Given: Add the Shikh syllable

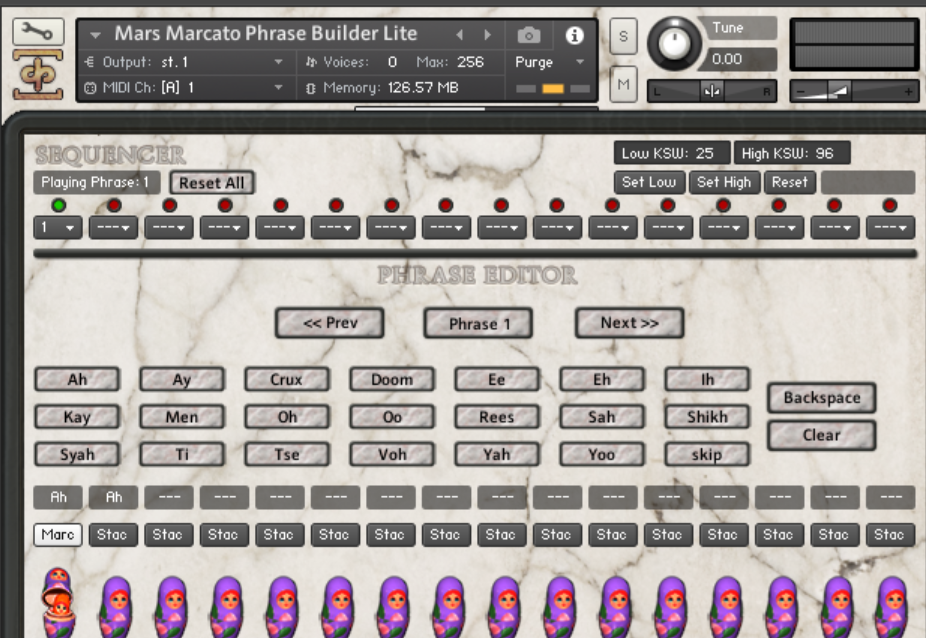Looking at the screenshot, I should click(707, 417).
